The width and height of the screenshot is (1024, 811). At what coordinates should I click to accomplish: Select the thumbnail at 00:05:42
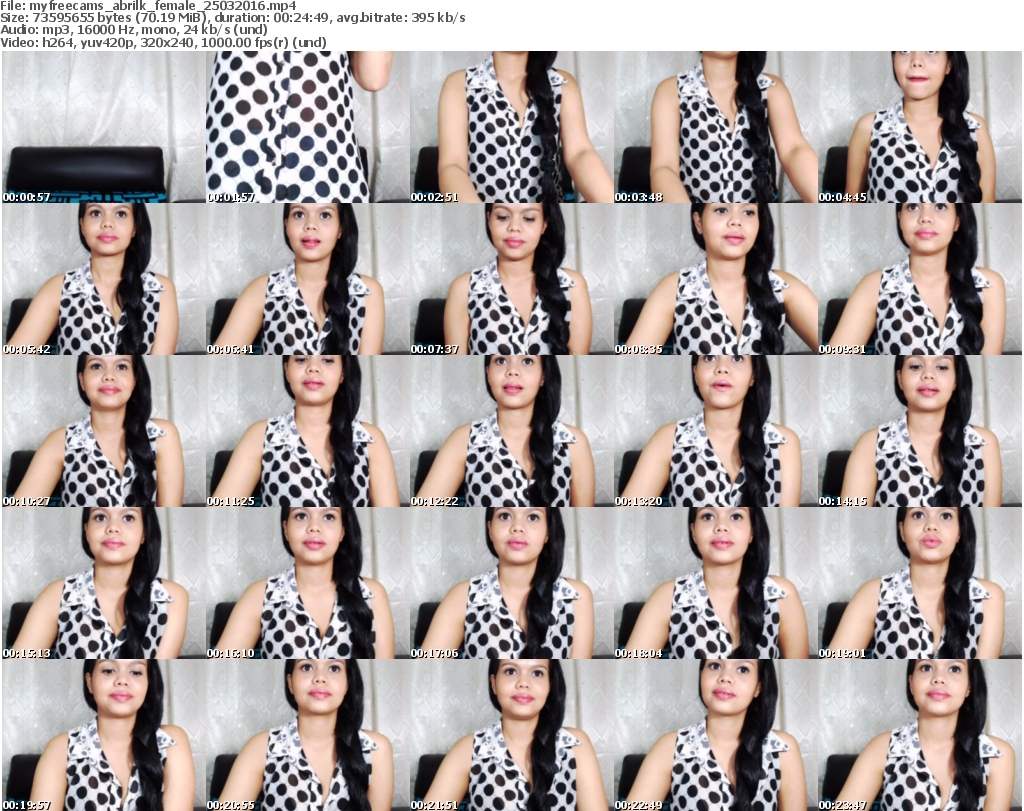tap(103, 280)
